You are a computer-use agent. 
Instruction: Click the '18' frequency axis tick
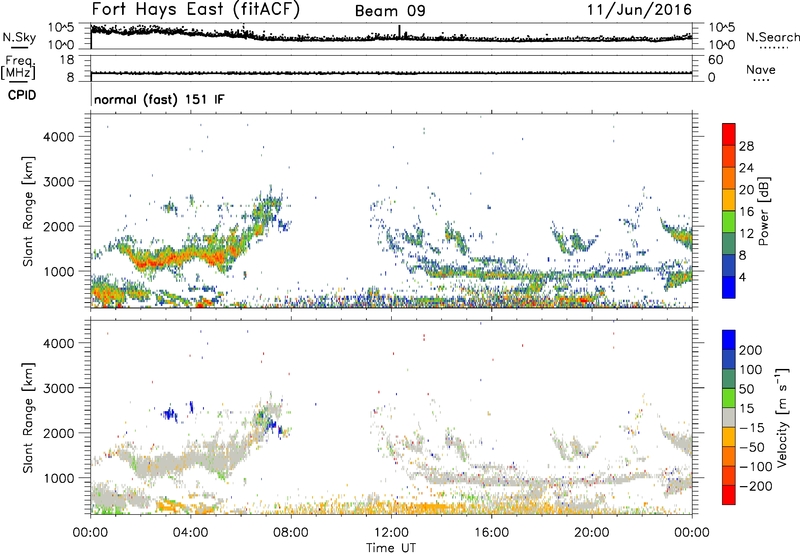click(x=67, y=60)
